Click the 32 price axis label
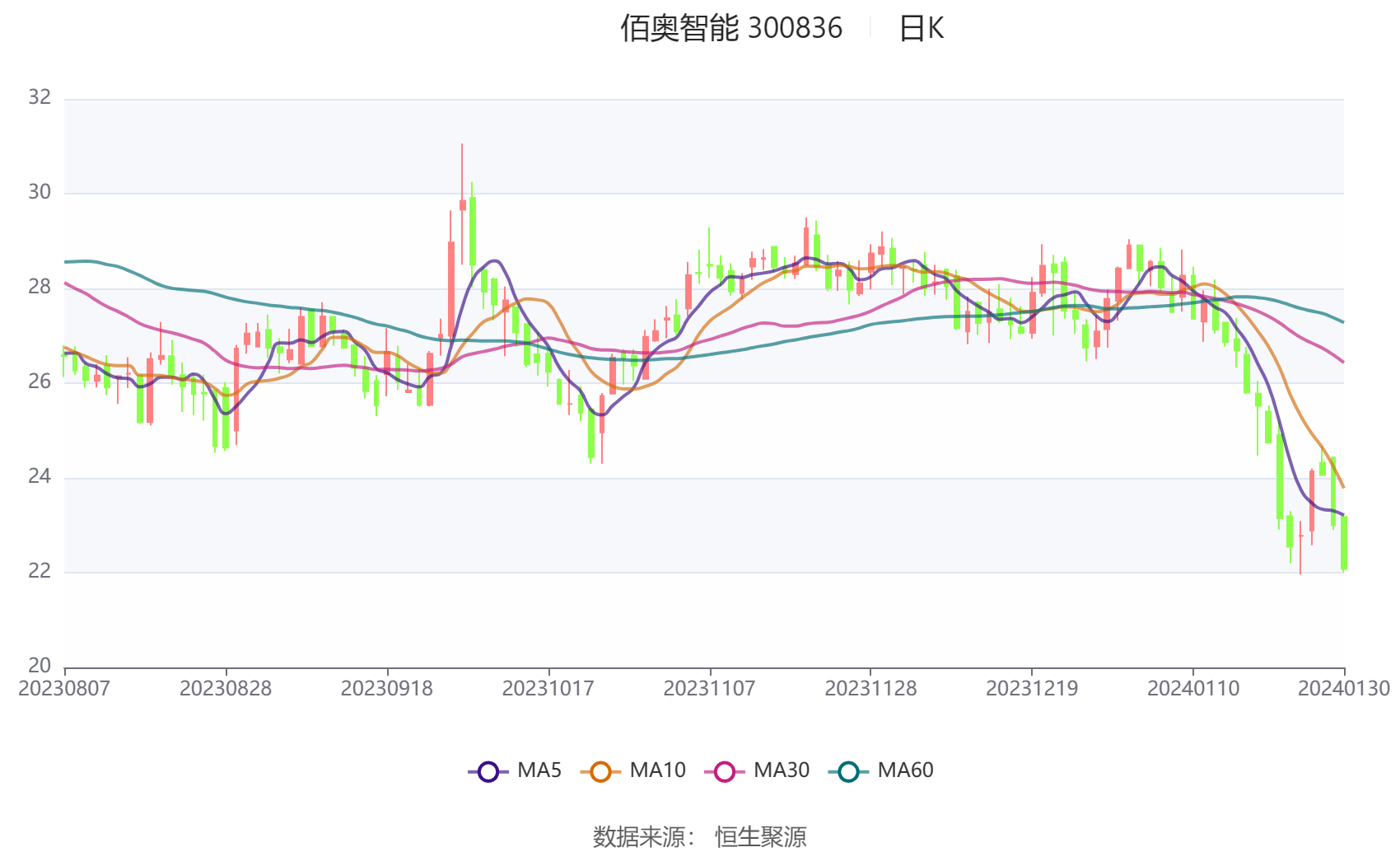Viewport: 1400px width, 852px height. 40,97
